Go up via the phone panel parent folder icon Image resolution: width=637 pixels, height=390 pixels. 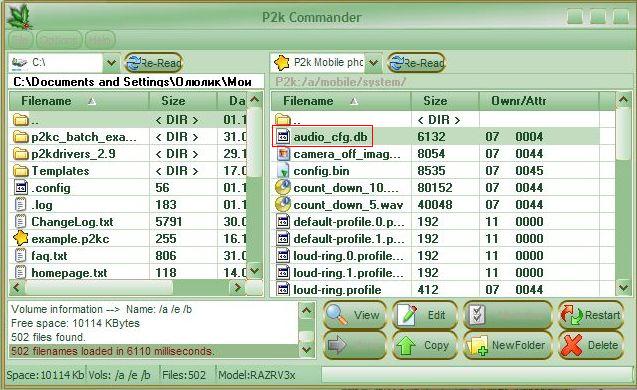[x=283, y=120]
